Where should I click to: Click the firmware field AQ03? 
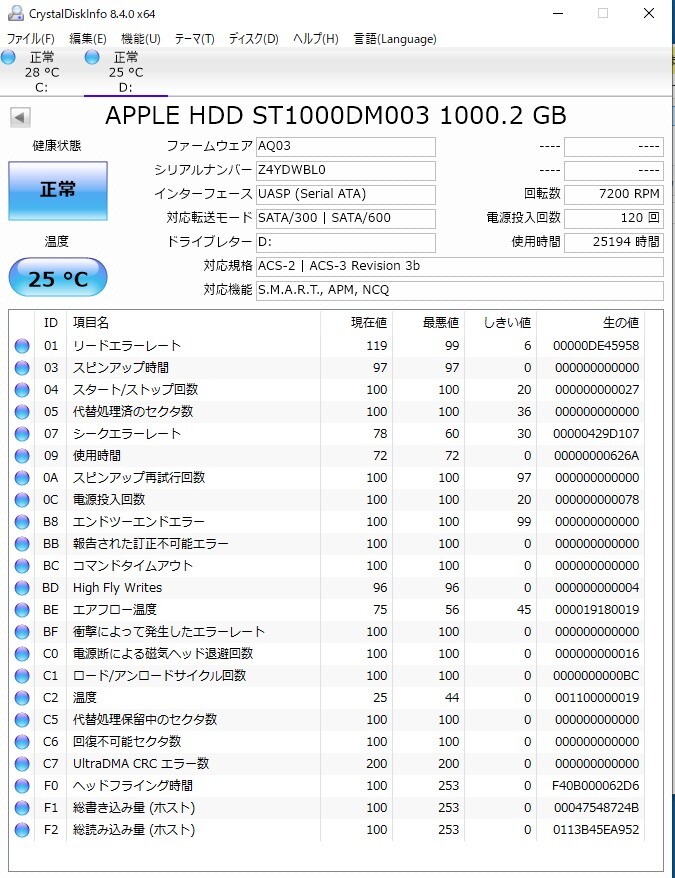point(346,147)
